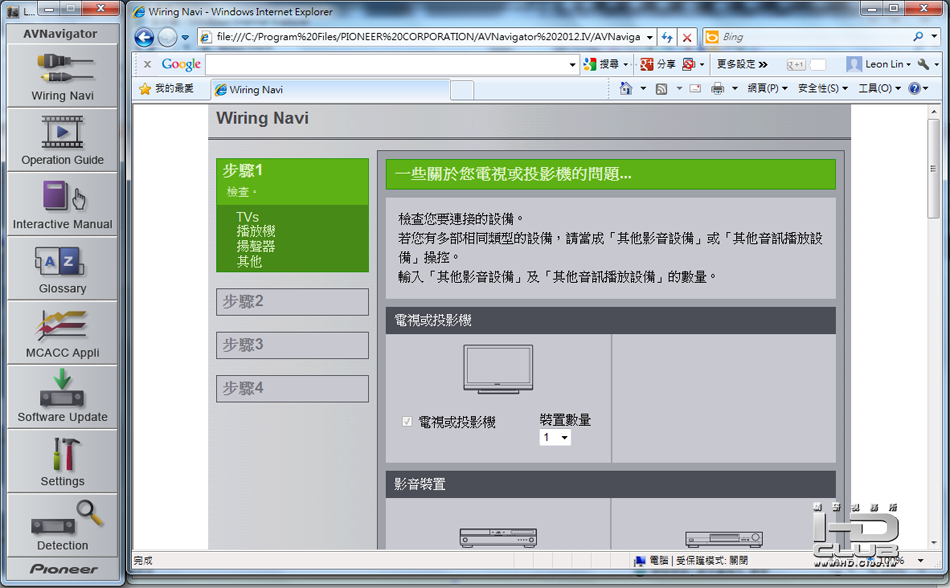Screen dimensions: 950x588
Task: Open the Glossary A-Z icon
Action: 62,268
